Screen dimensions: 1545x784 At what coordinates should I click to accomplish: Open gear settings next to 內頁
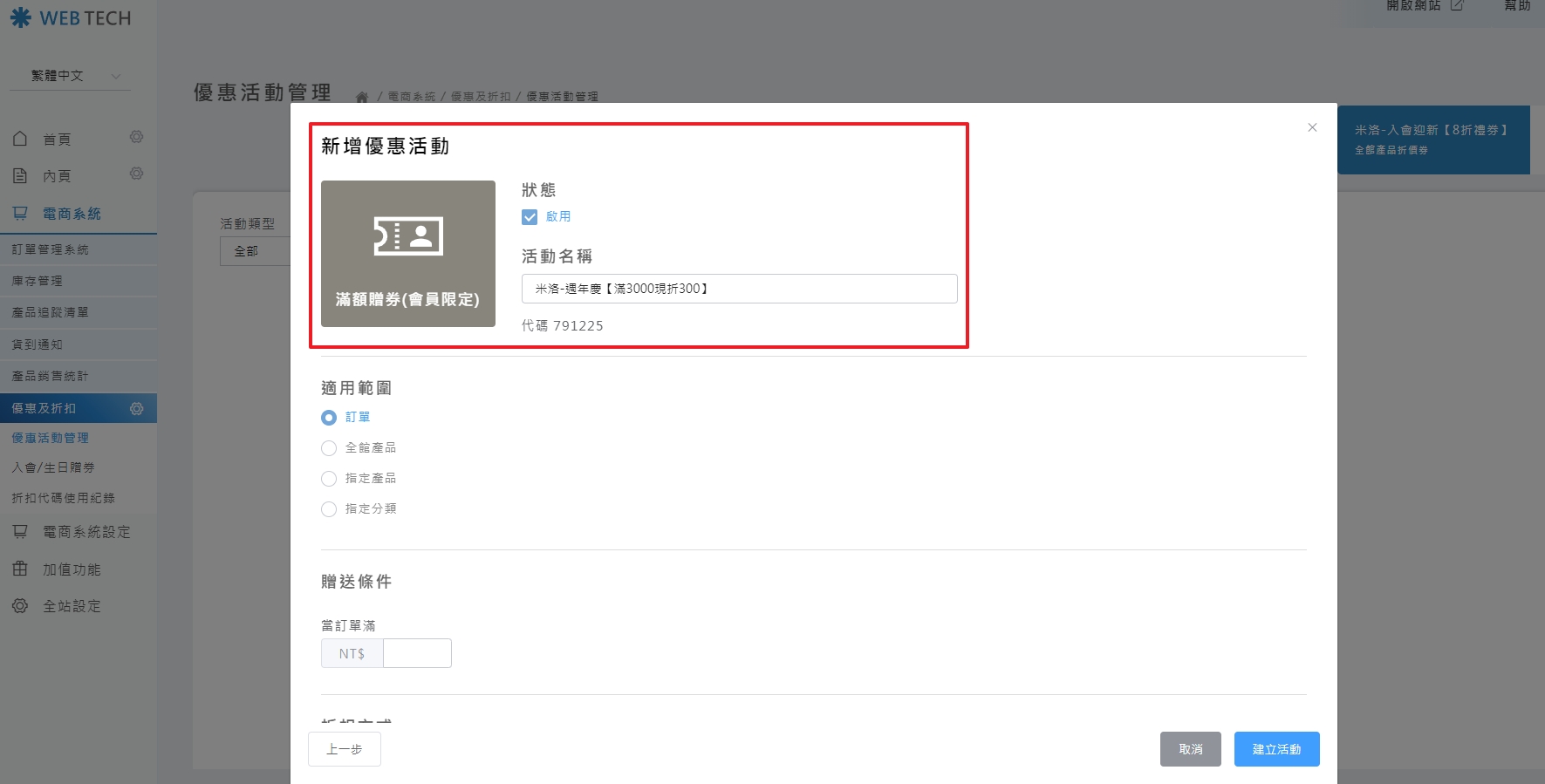click(x=136, y=174)
